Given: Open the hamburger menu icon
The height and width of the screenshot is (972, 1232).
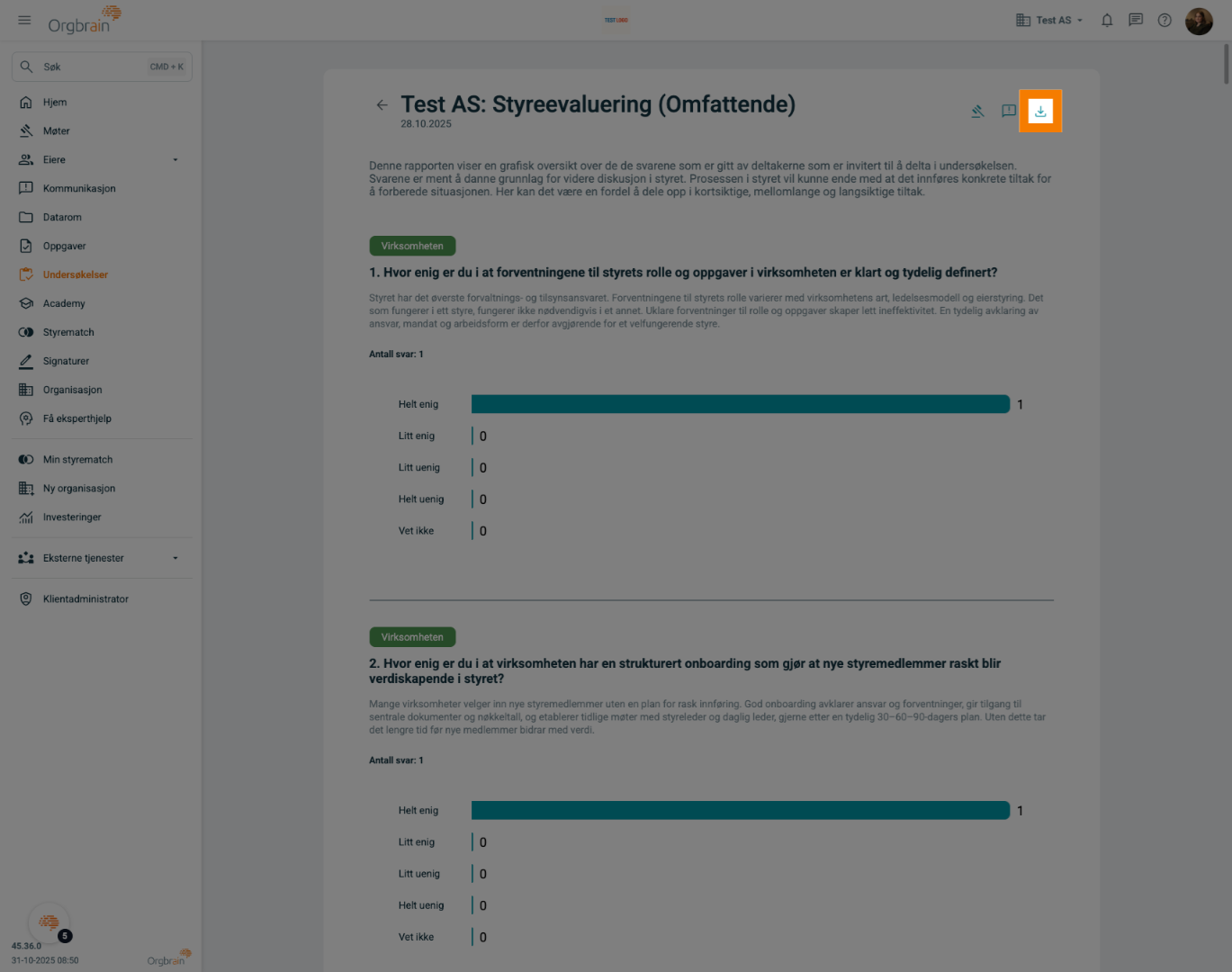Looking at the screenshot, I should coord(24,20).
